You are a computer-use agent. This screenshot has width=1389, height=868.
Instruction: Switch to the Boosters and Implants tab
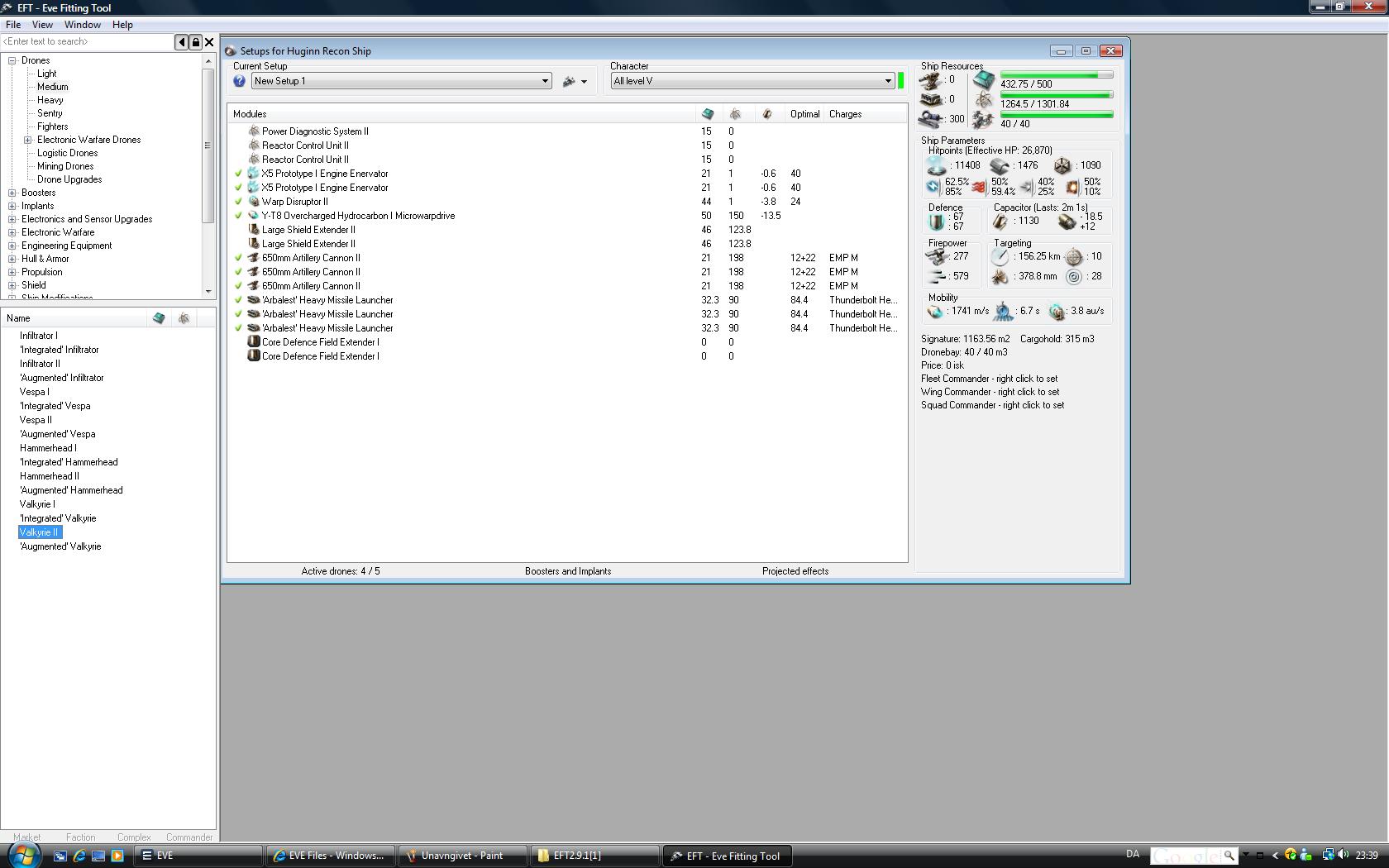coord(568,571)
